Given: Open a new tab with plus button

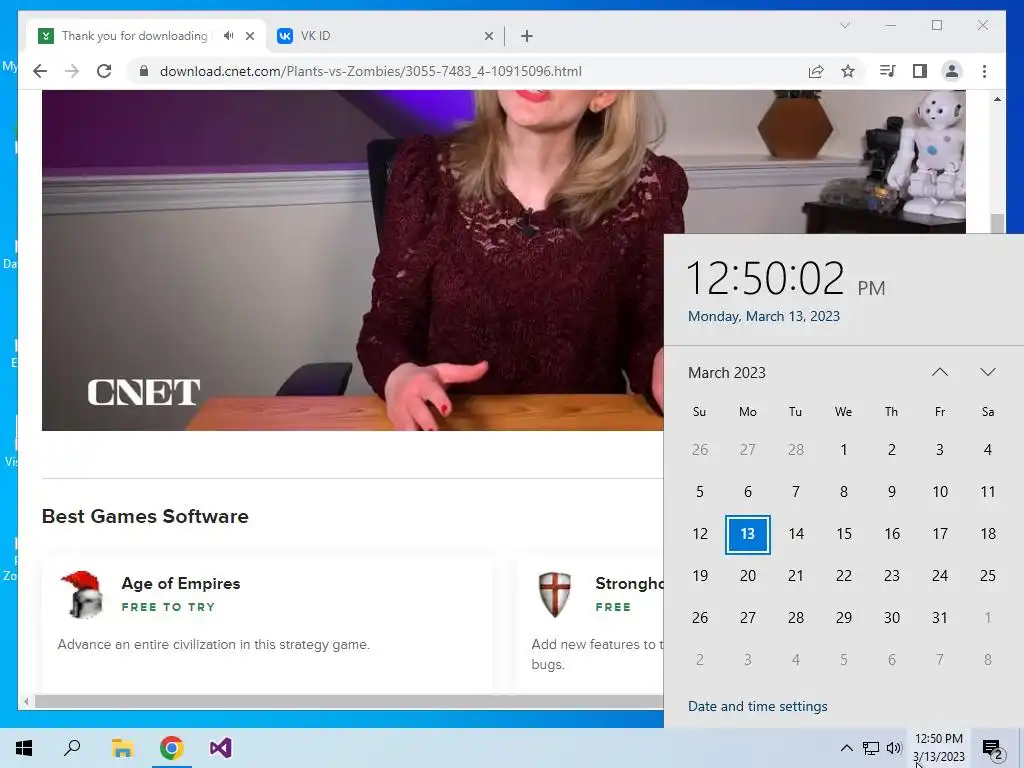Looking at the screenshot, I should pyautogui.click(x=527, y=36).
